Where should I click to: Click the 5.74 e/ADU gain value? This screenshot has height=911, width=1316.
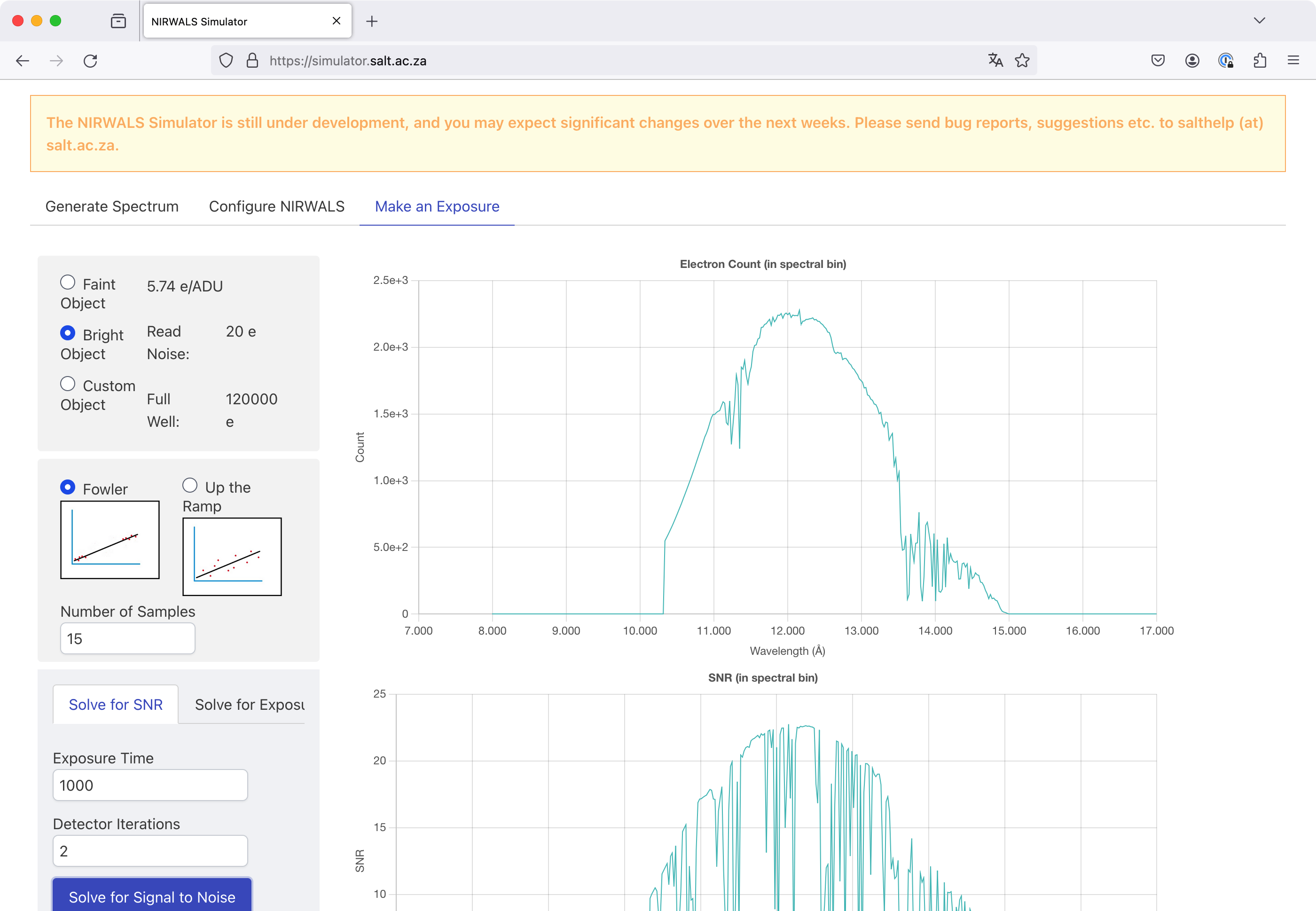pyautogui.click(x=185, y=287)
